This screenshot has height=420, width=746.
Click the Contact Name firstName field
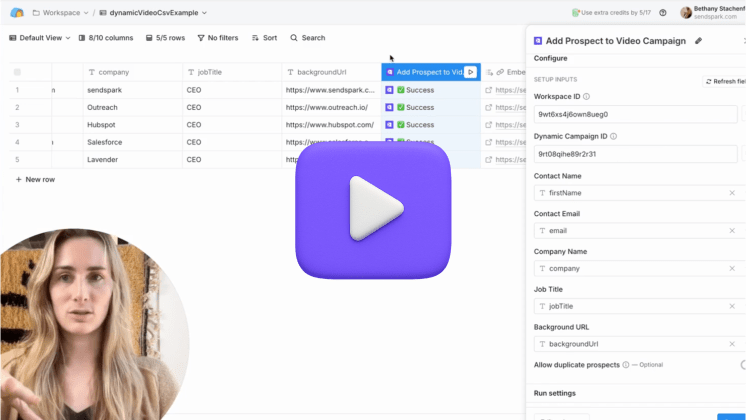tap(638, 193)
